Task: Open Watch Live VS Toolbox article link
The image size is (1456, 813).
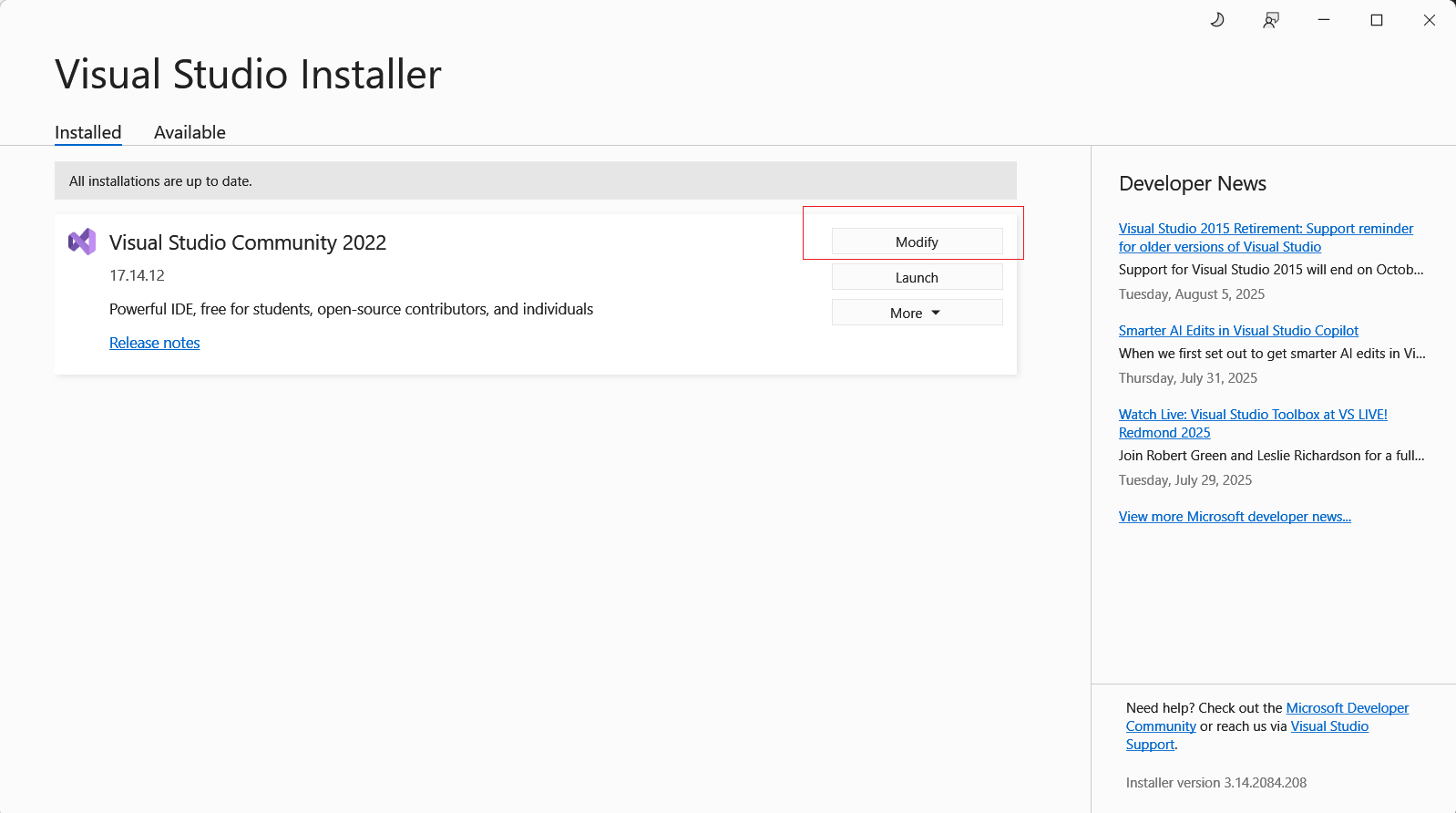Action: [1252, 415]
